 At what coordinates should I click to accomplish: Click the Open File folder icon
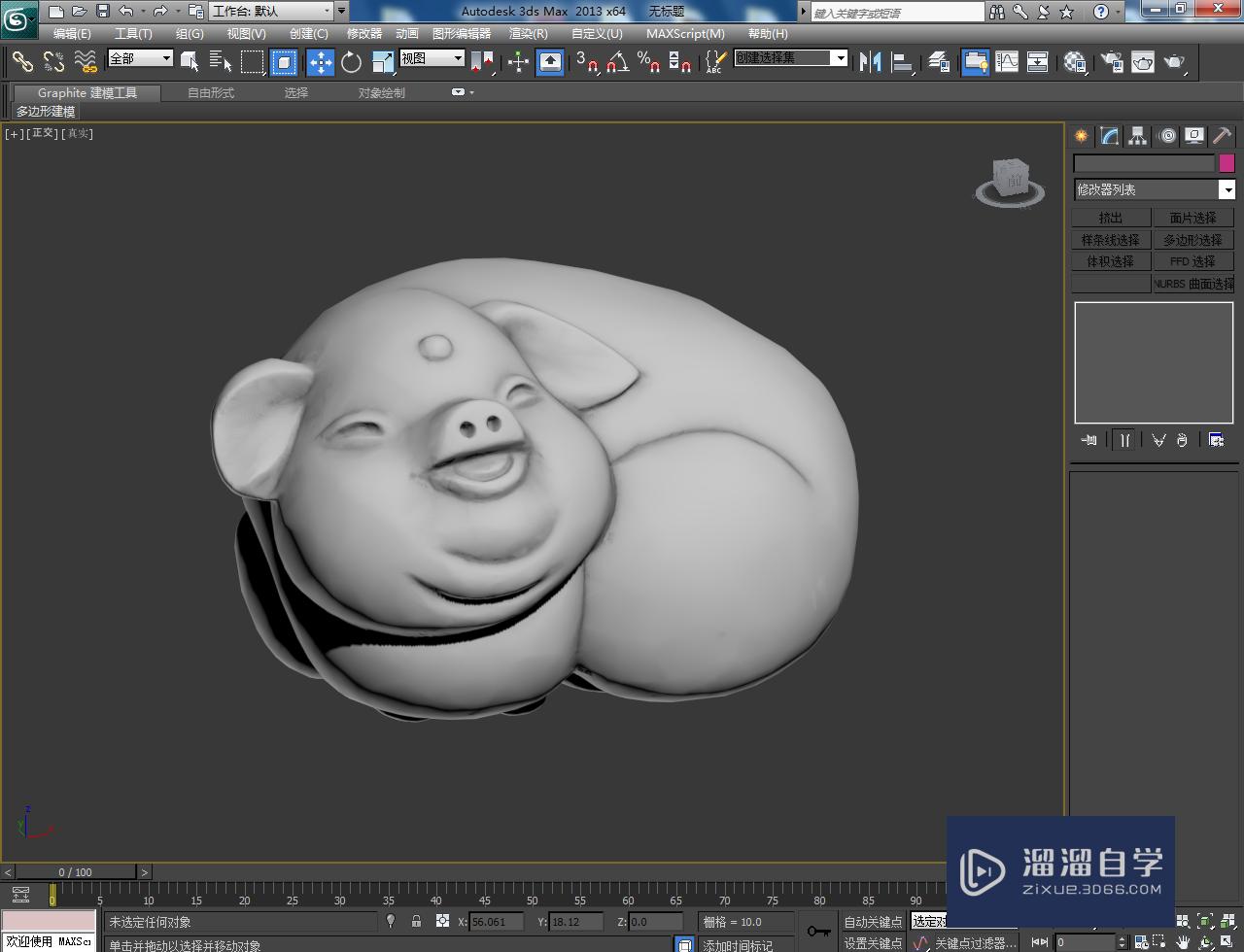point(80,12)
